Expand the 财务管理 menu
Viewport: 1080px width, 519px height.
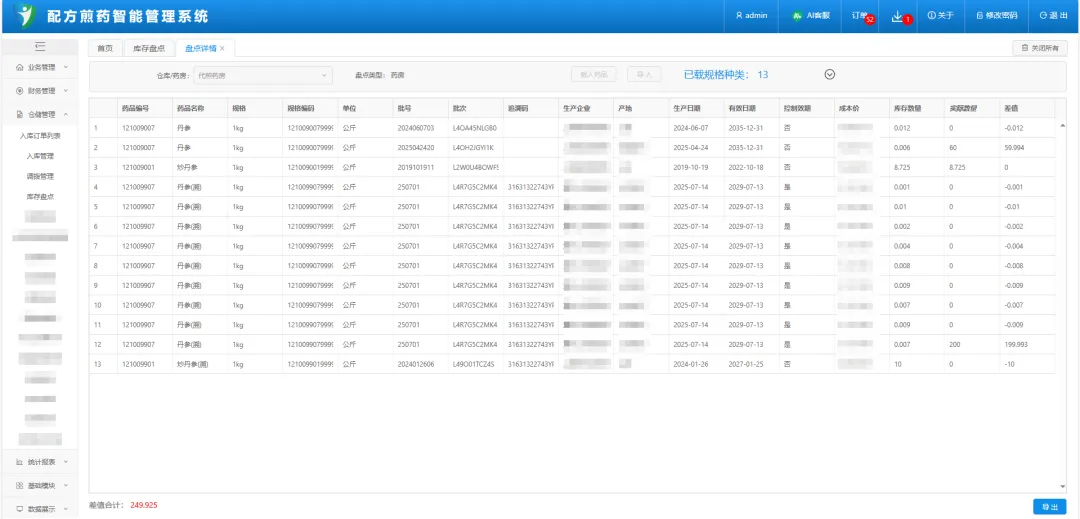(x=41, y=91)
